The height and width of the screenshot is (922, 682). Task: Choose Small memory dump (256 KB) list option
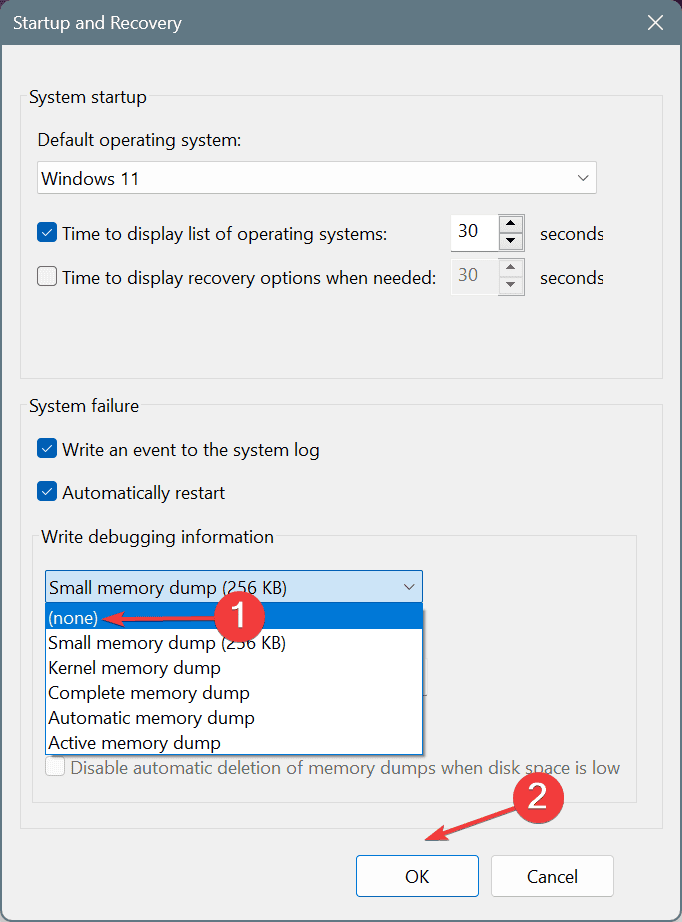(234, 643)
